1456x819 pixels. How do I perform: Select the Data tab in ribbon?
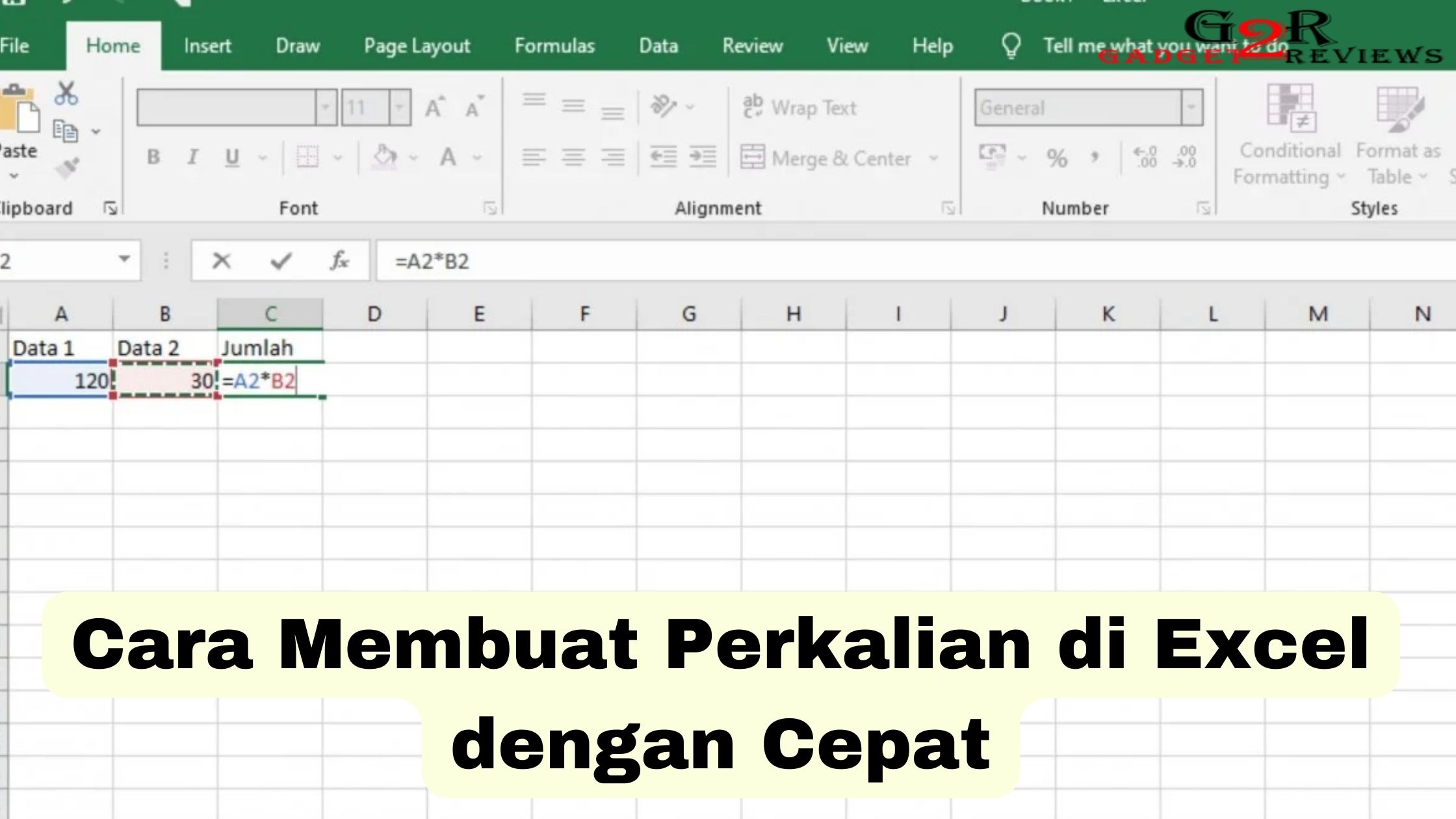[658, 45]
